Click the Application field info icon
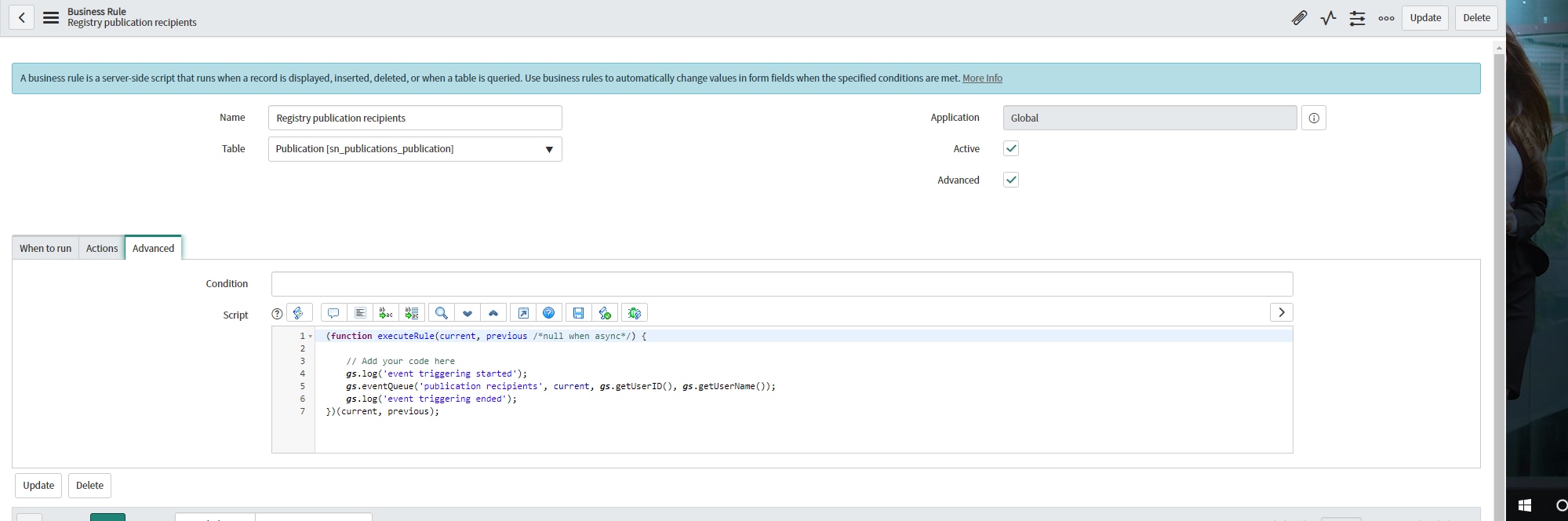 [x=1314, y=118]
